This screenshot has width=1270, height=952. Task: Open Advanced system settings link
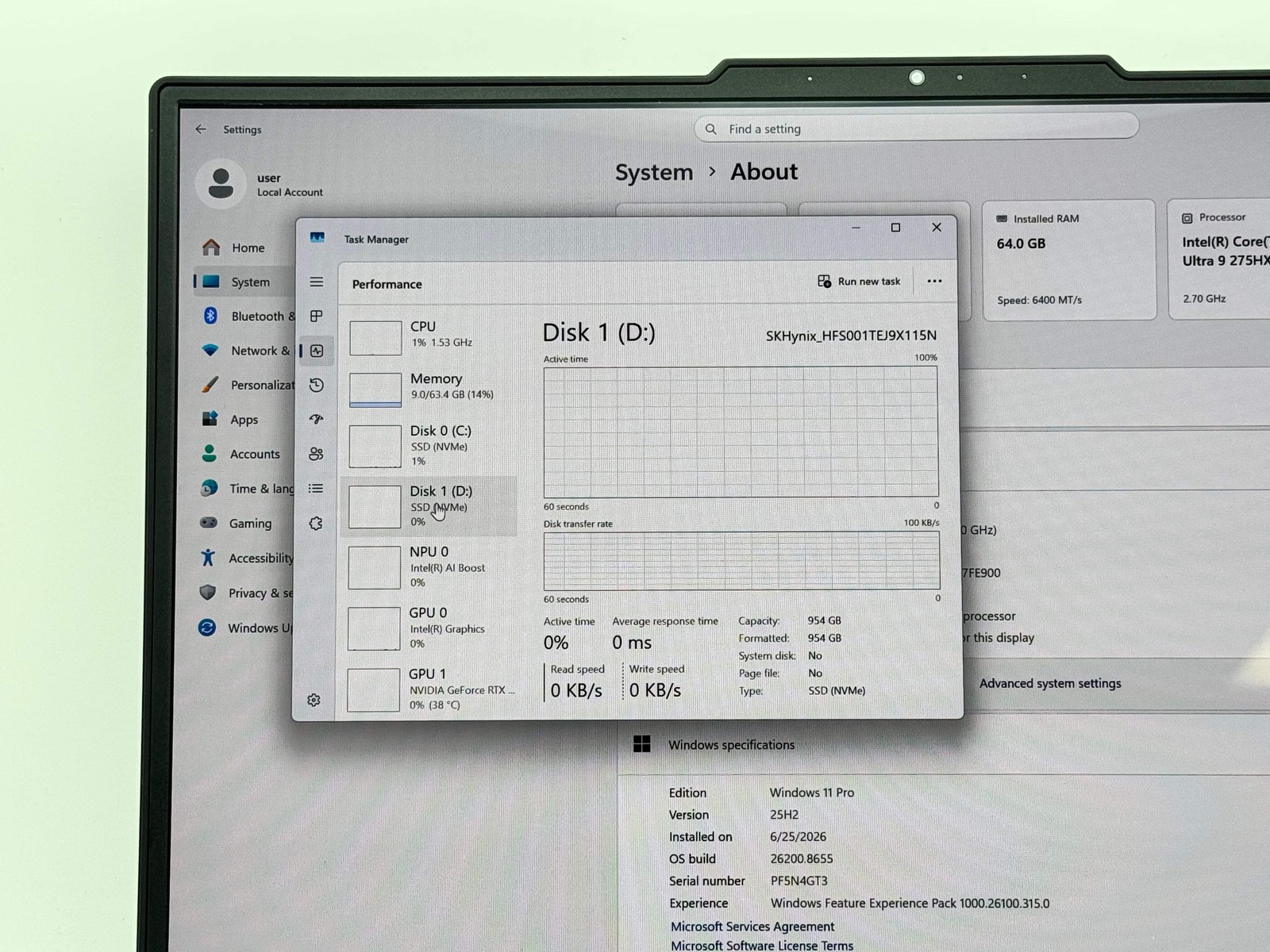coord(1050,683)
